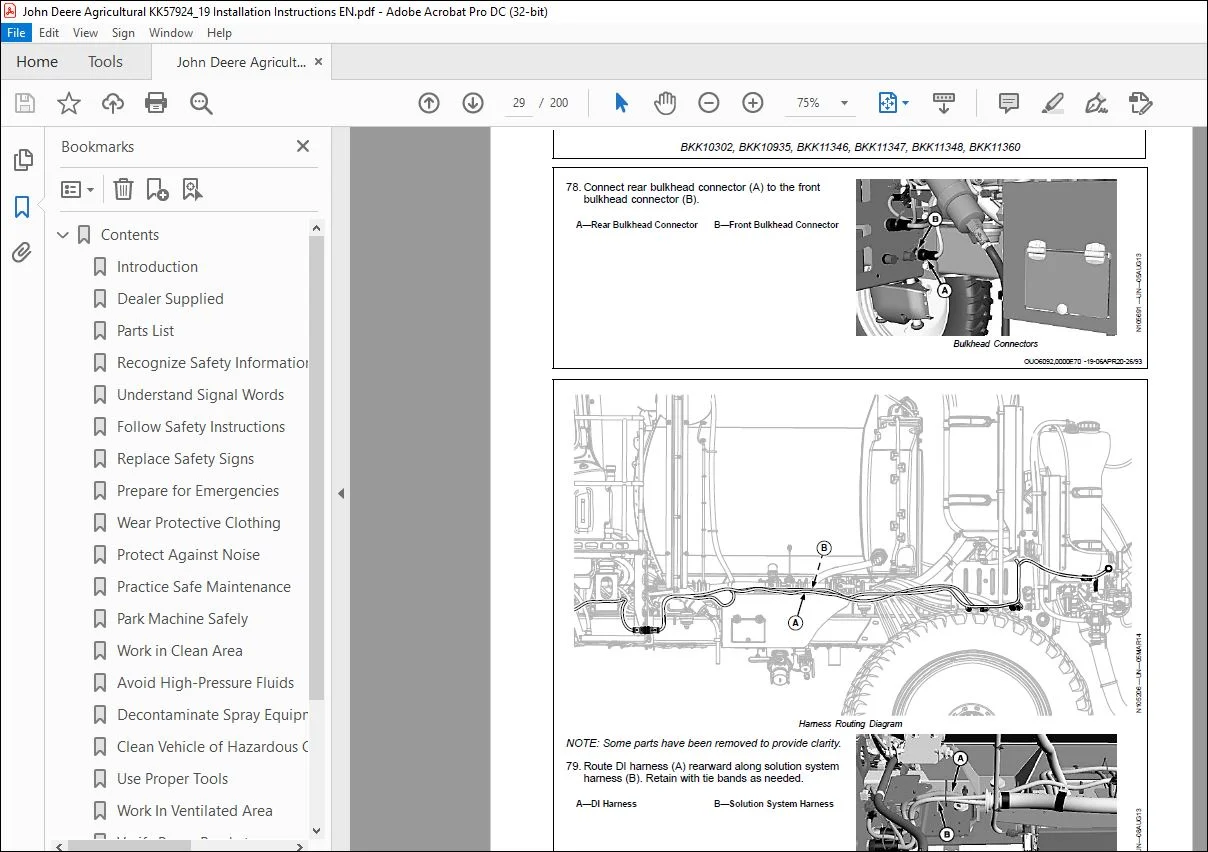Save the file with the floppy disk icon

tap(25, 103)
